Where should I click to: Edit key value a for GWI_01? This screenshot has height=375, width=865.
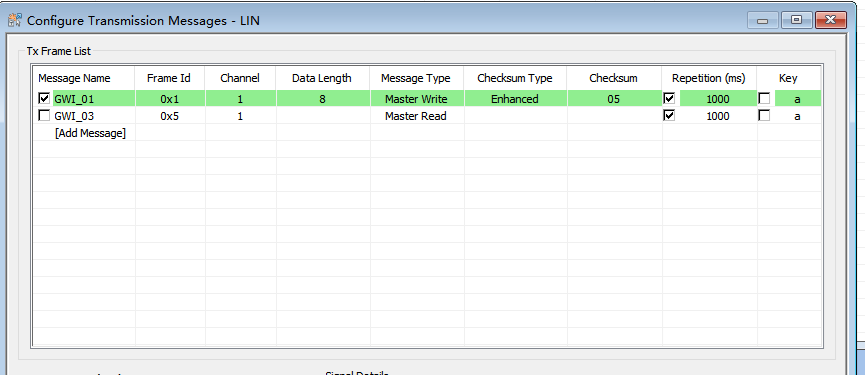pyautogui.click(x=798, y=99)
